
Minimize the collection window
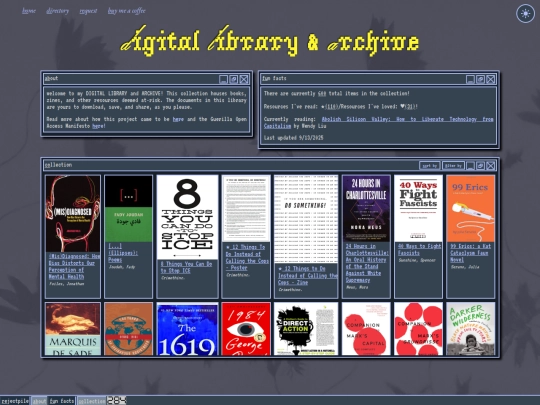pyautogui.click(x=470, y=166)
